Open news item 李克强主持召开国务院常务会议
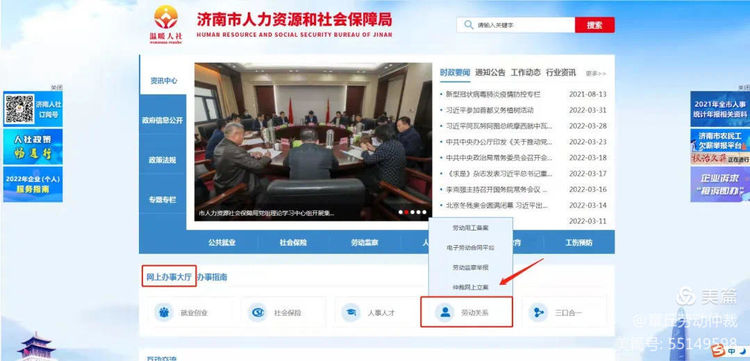 496,189
